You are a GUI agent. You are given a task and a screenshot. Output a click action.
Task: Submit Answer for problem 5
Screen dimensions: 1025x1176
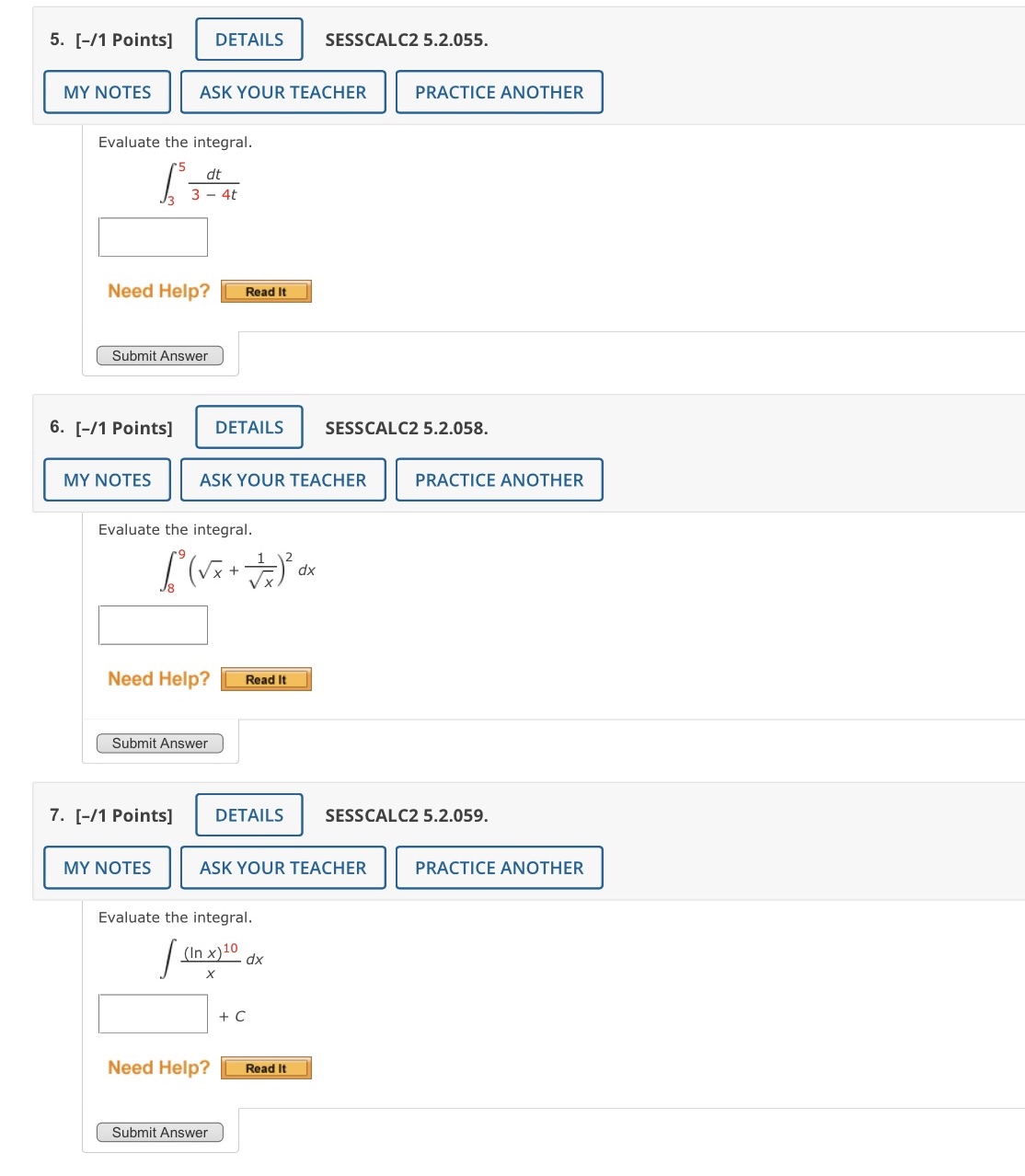tap(159, 355)
